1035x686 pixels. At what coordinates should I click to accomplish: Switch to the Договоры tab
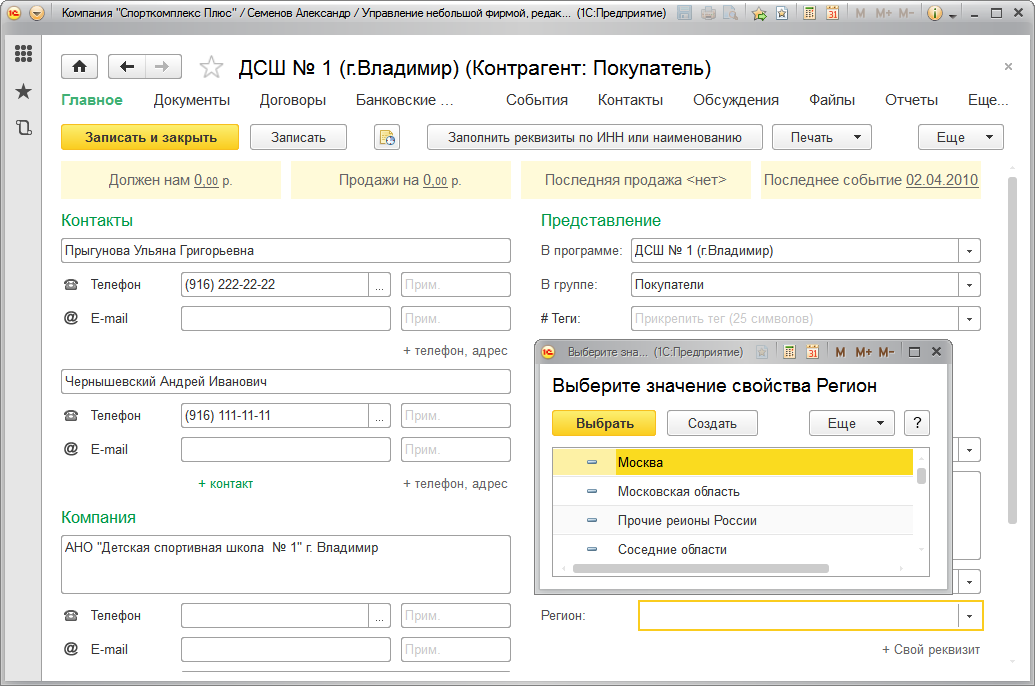(293, 100)
